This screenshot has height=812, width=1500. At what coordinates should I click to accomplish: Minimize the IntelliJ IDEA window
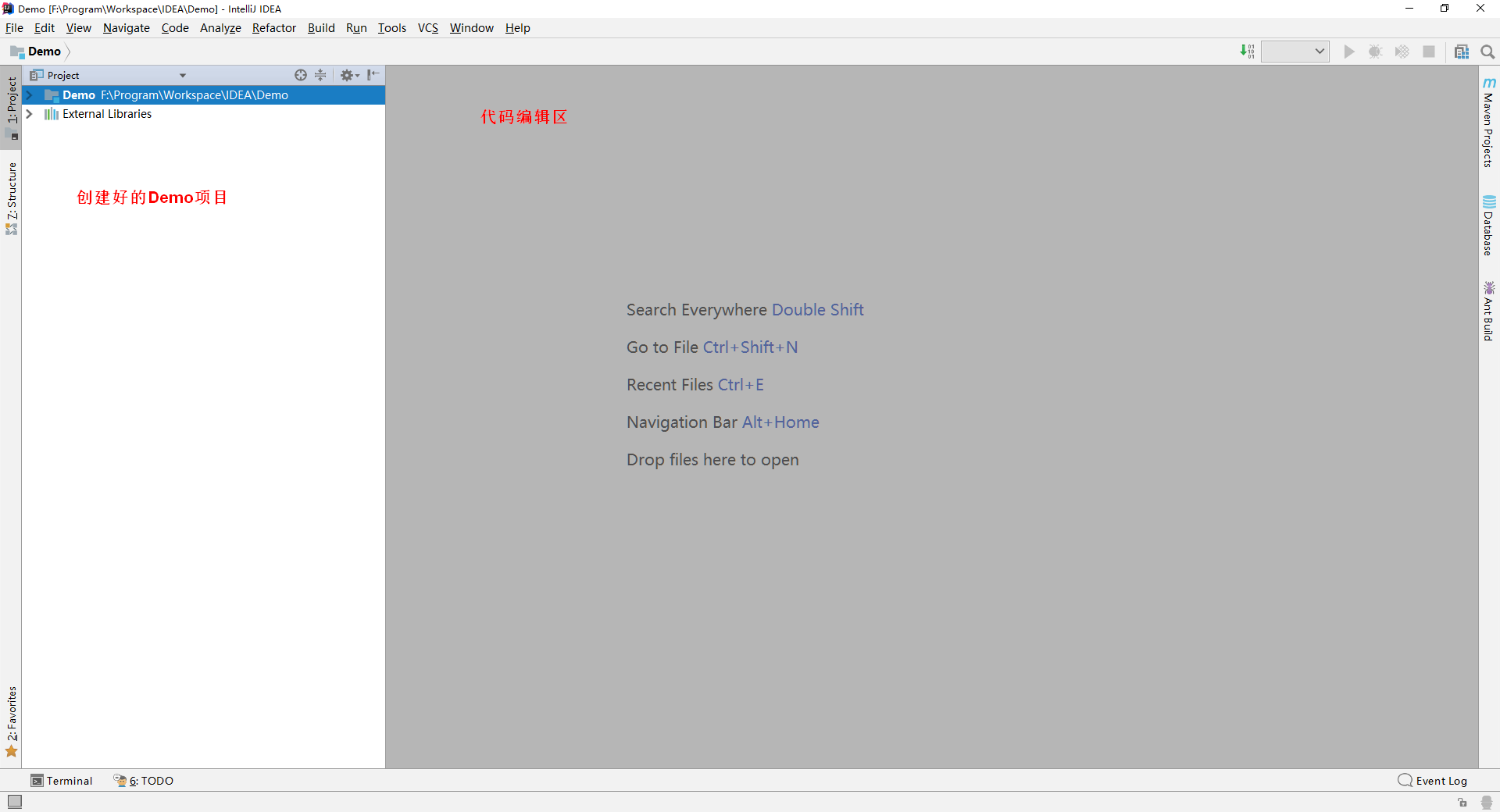tap(1409, 9)
